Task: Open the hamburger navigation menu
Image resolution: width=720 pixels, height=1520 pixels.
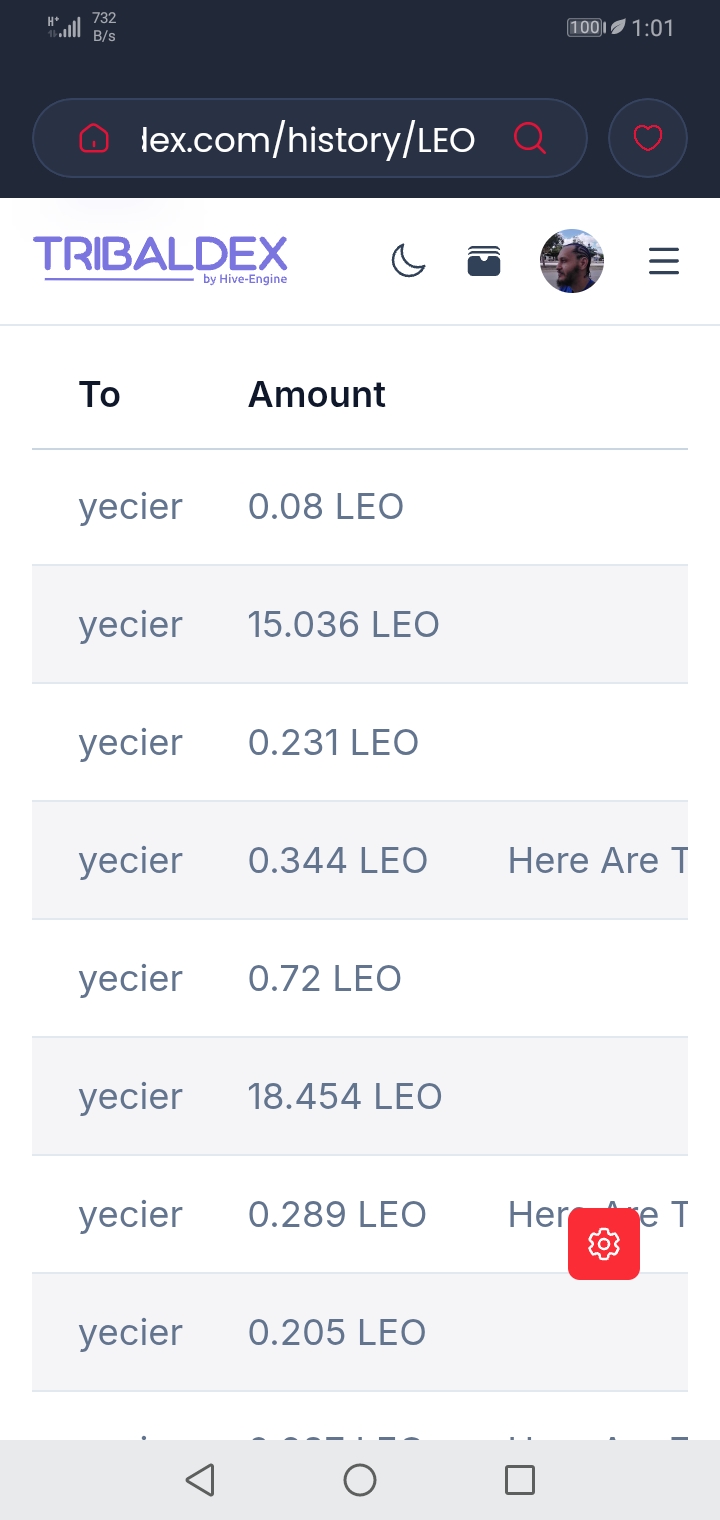Action: [664, 262]
